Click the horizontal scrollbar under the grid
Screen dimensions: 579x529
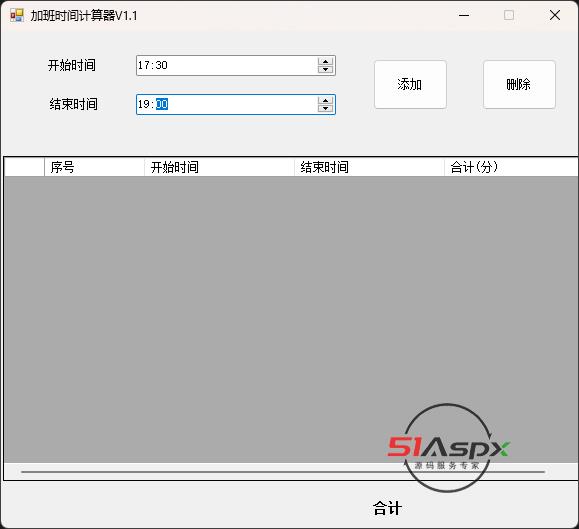click(283, 472)
